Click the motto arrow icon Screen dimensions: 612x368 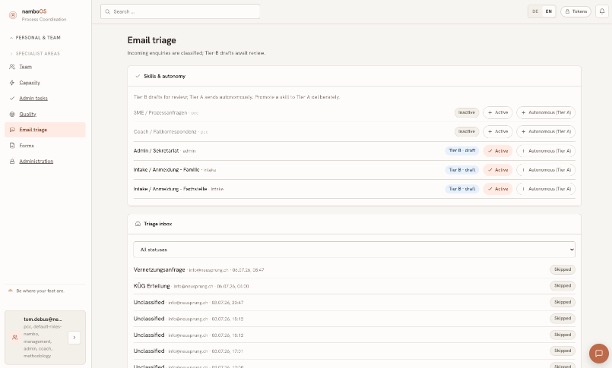tap(11, 291)
